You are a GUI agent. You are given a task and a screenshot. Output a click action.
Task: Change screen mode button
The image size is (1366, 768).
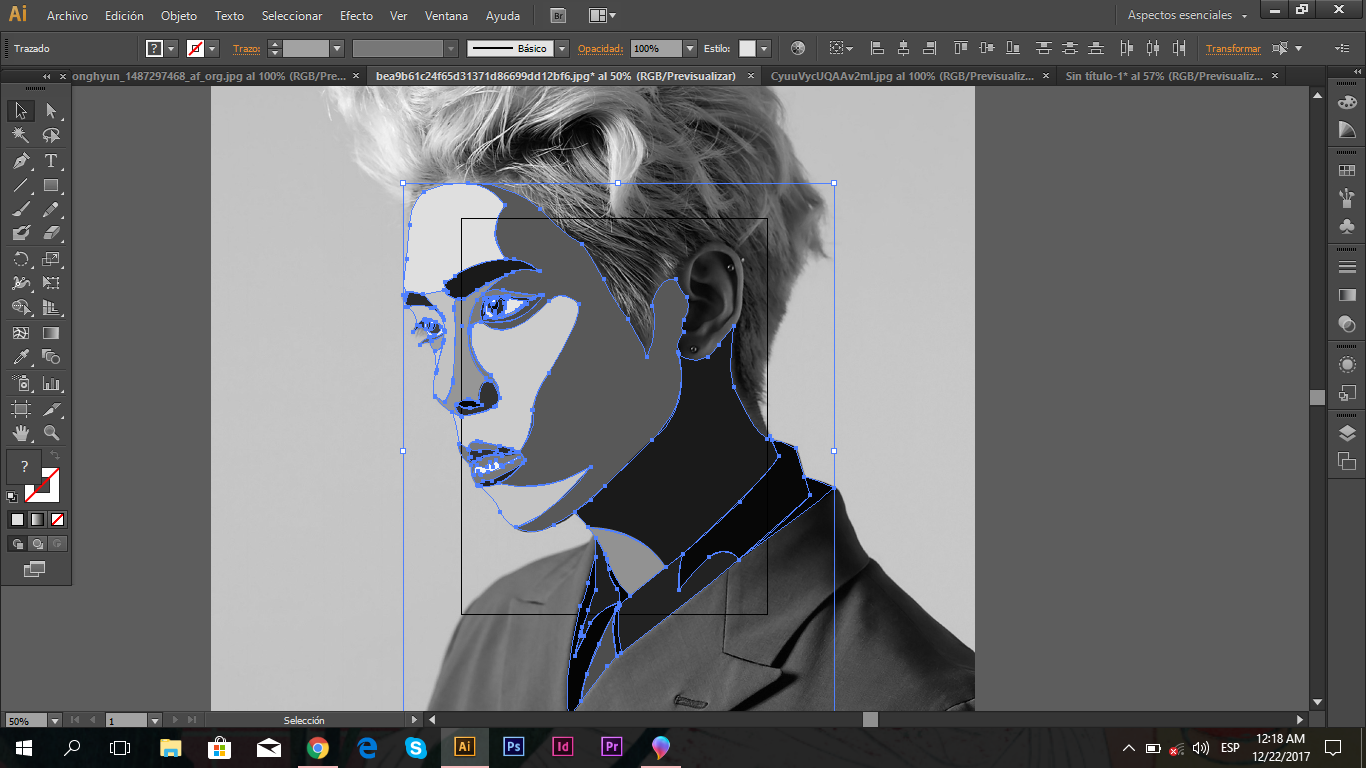(x=35, y=569)
